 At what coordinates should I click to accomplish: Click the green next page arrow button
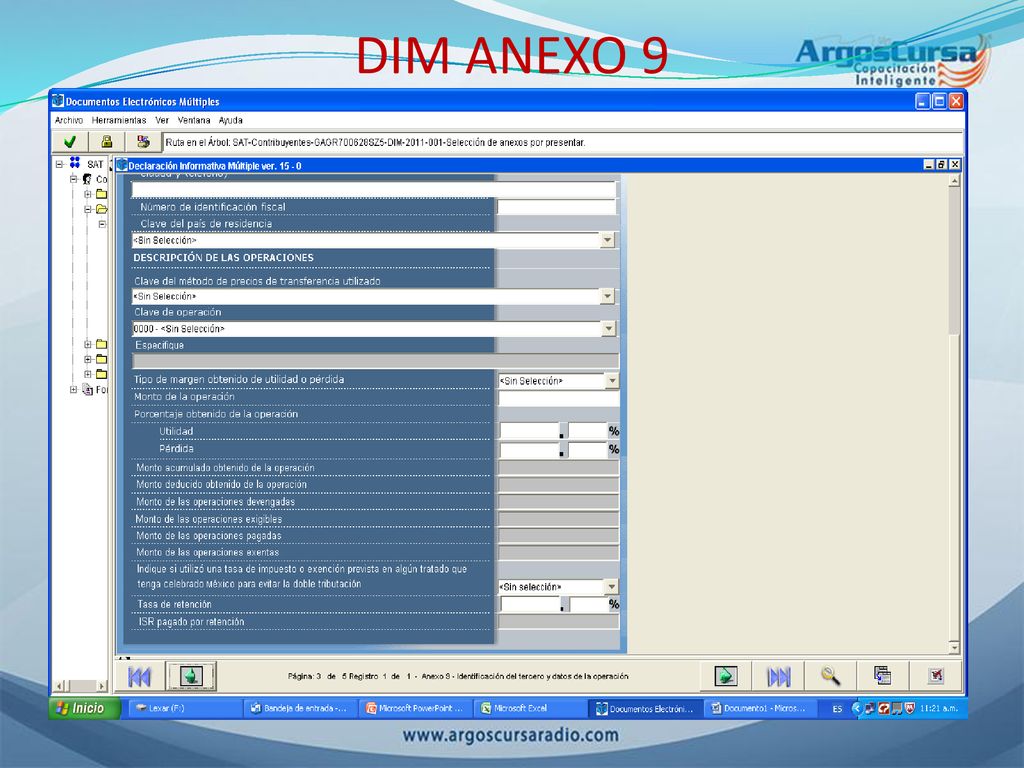[726, 676]
